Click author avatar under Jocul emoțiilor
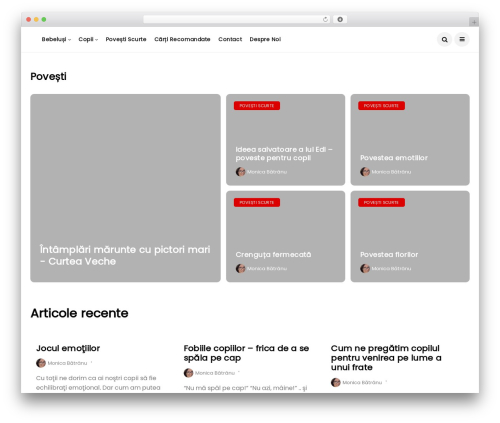 coord(41,363)
